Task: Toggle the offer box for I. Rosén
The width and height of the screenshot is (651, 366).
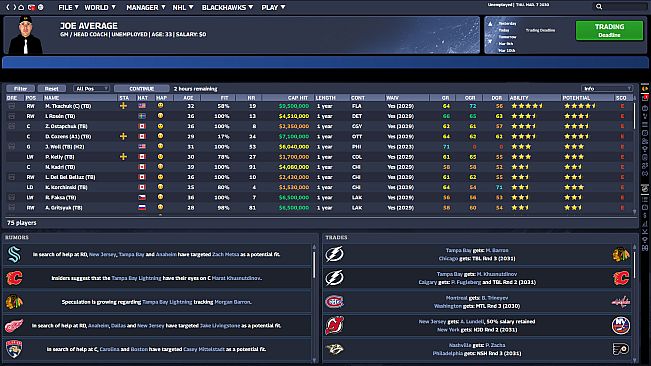Action: click(x=12, y=116)
